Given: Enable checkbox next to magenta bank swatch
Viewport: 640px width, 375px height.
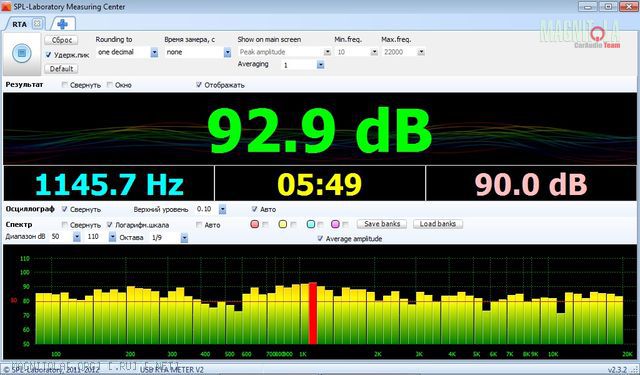Looking at the screenshot, I should 345,224.
